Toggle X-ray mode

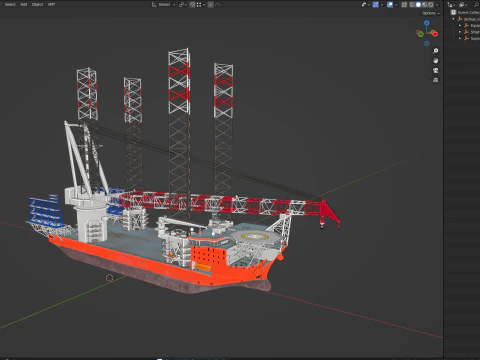(404, 5)
